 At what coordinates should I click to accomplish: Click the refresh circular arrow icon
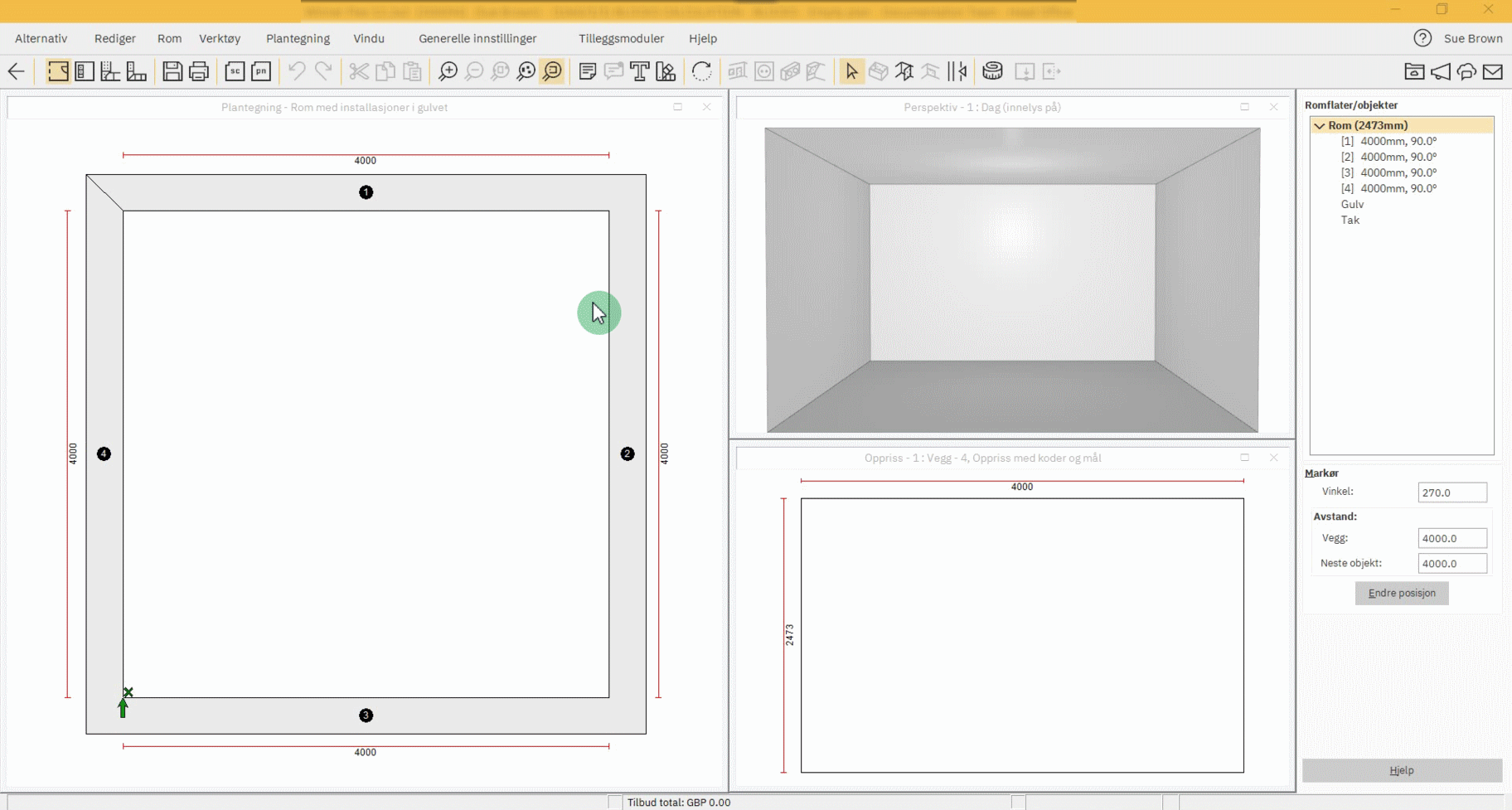pos(701,71)
